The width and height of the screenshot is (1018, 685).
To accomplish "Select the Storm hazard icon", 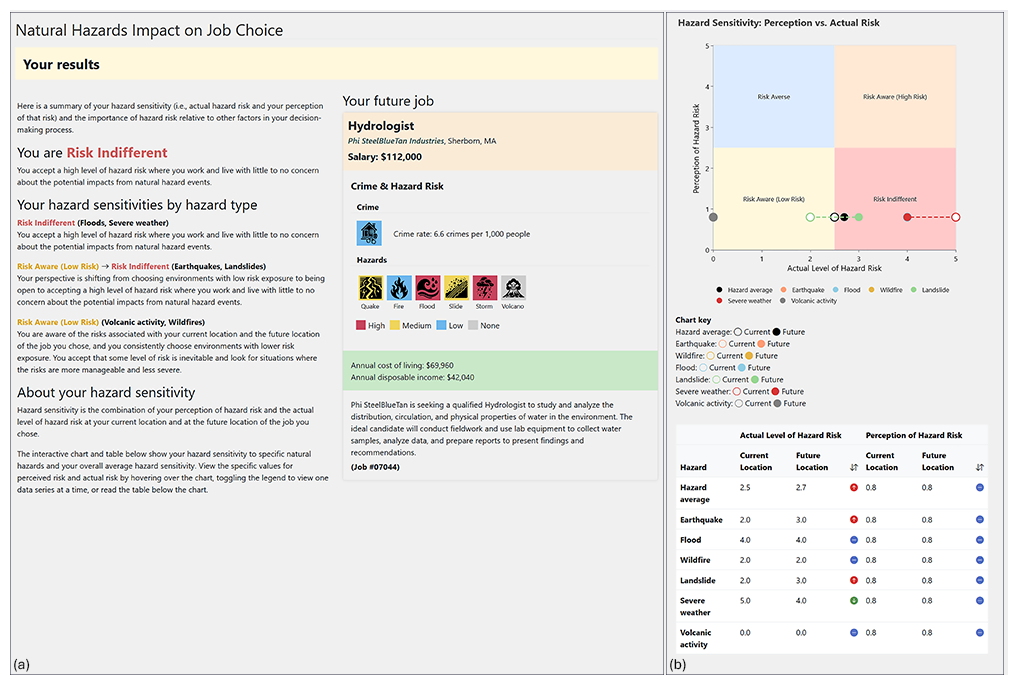I will [x=484, y=288].
